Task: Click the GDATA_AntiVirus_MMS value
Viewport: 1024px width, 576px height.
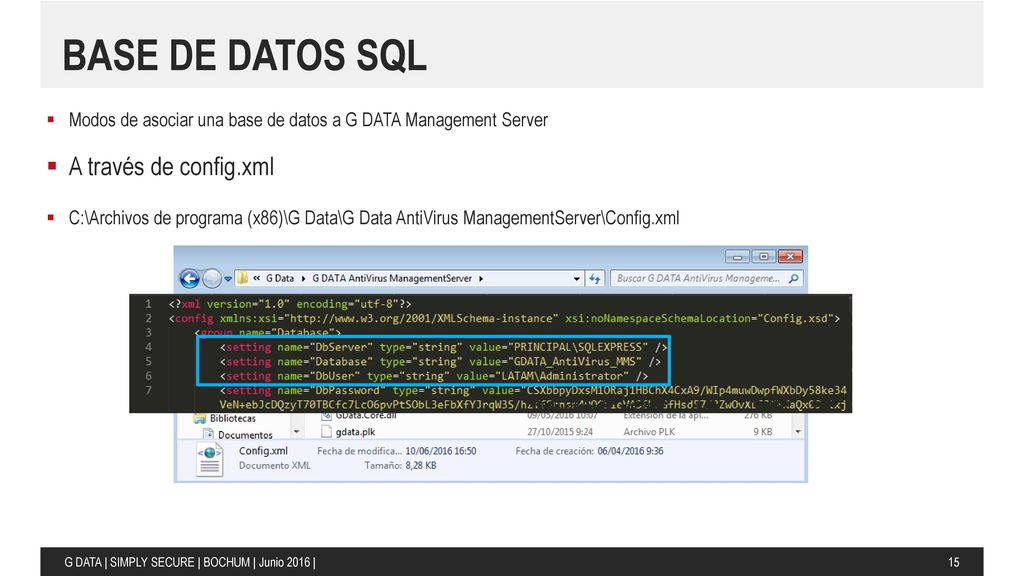Action: [x=575, y=361]
